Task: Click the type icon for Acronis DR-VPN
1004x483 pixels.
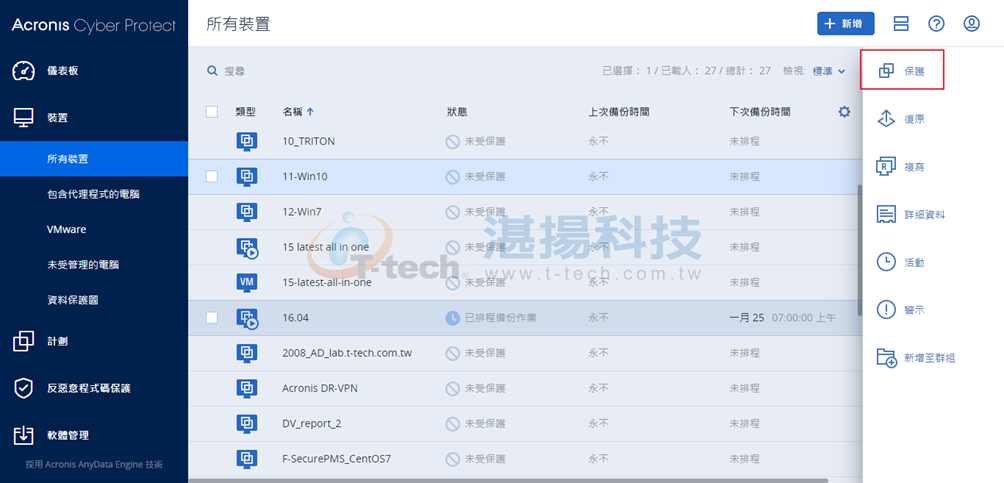Action: point(247,388)
